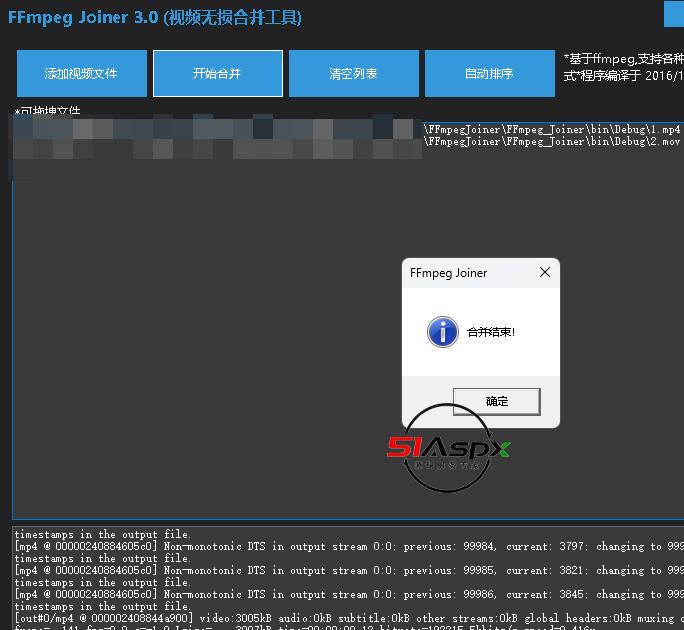Screen dimensions: 684x630
Task: Confirm the dialog with 确定
Action: point(497,401)
